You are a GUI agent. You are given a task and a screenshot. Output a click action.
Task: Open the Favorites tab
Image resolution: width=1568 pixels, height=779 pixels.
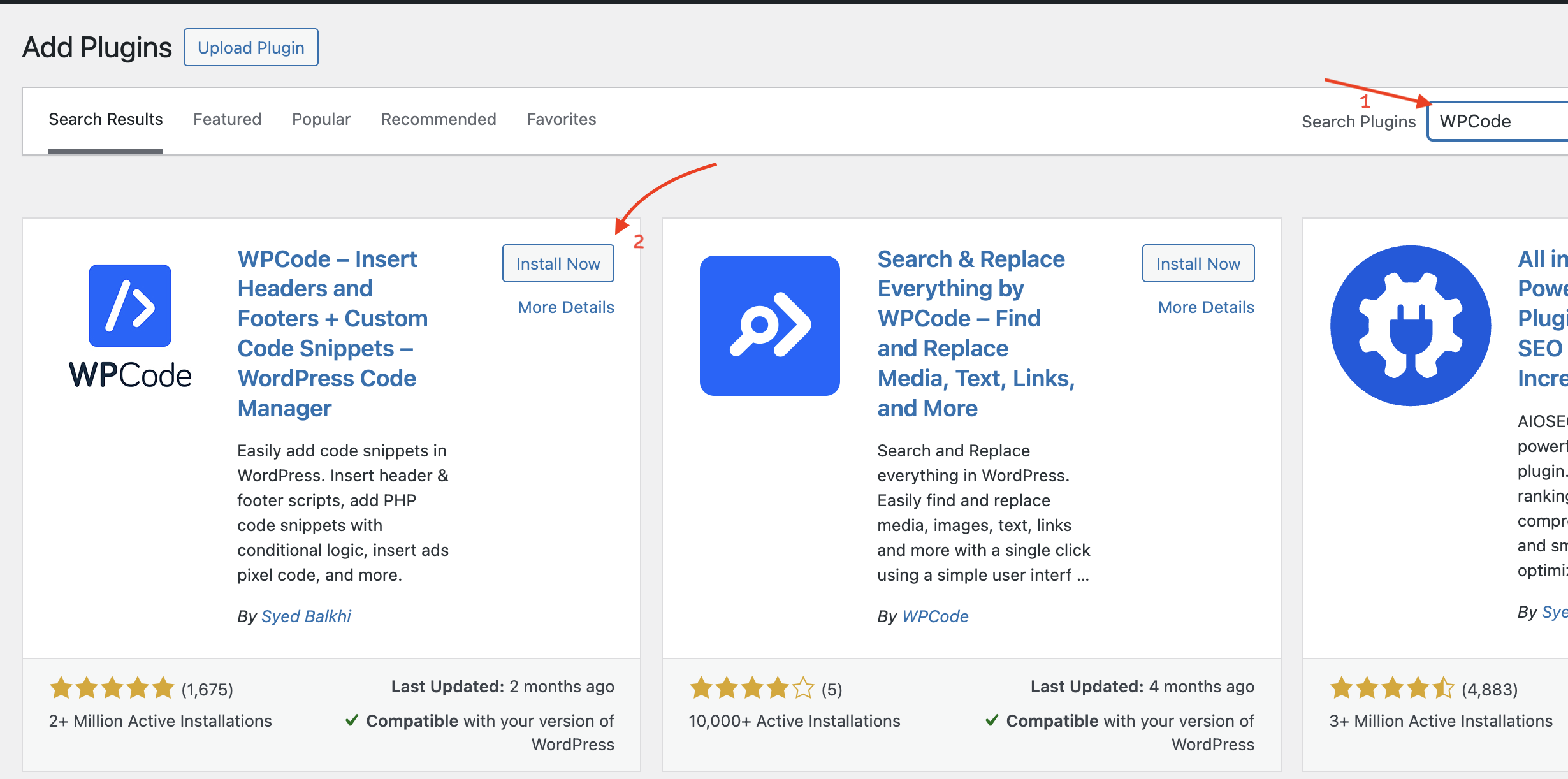point(561,119)
